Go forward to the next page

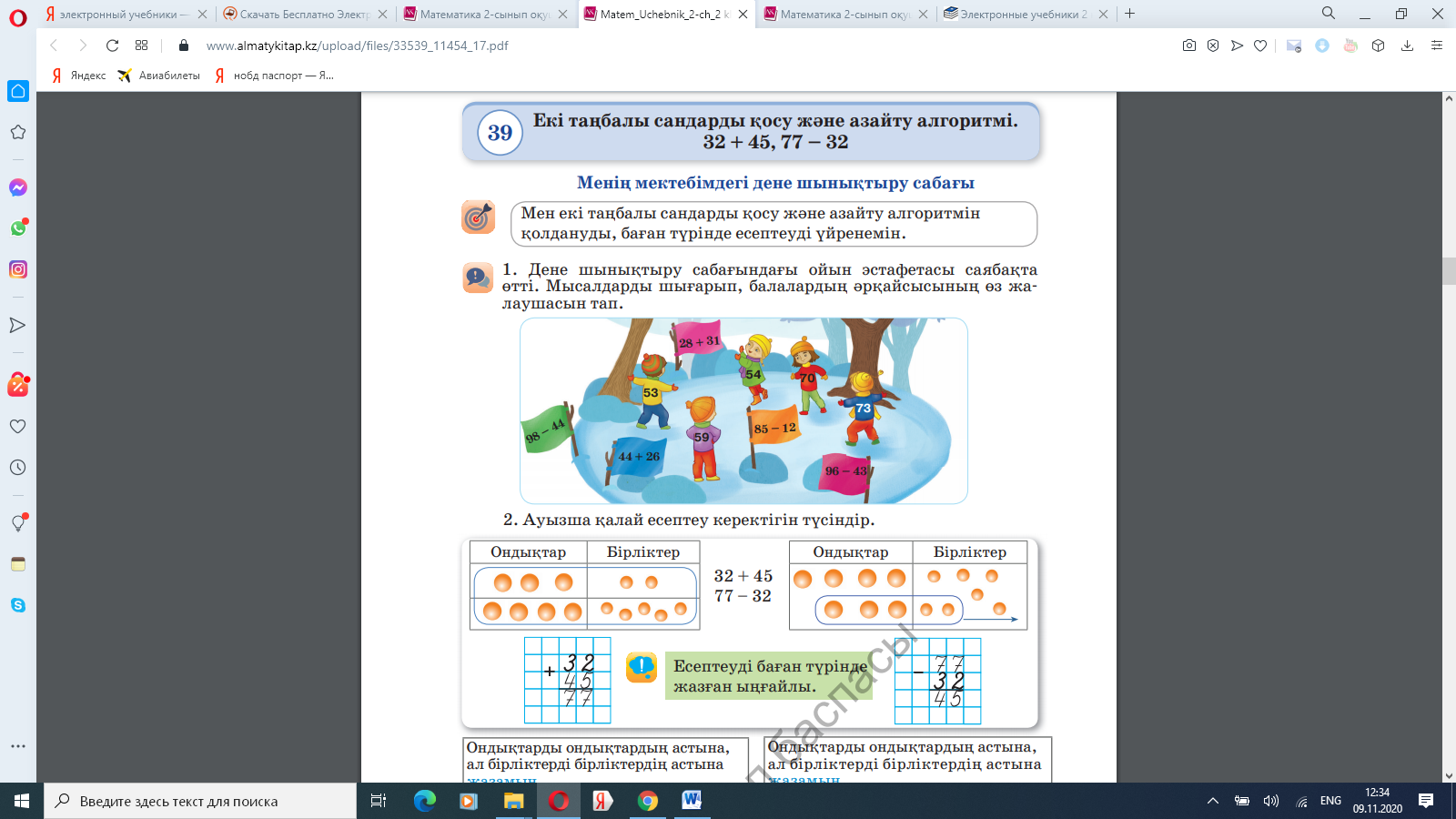point(83,45)
